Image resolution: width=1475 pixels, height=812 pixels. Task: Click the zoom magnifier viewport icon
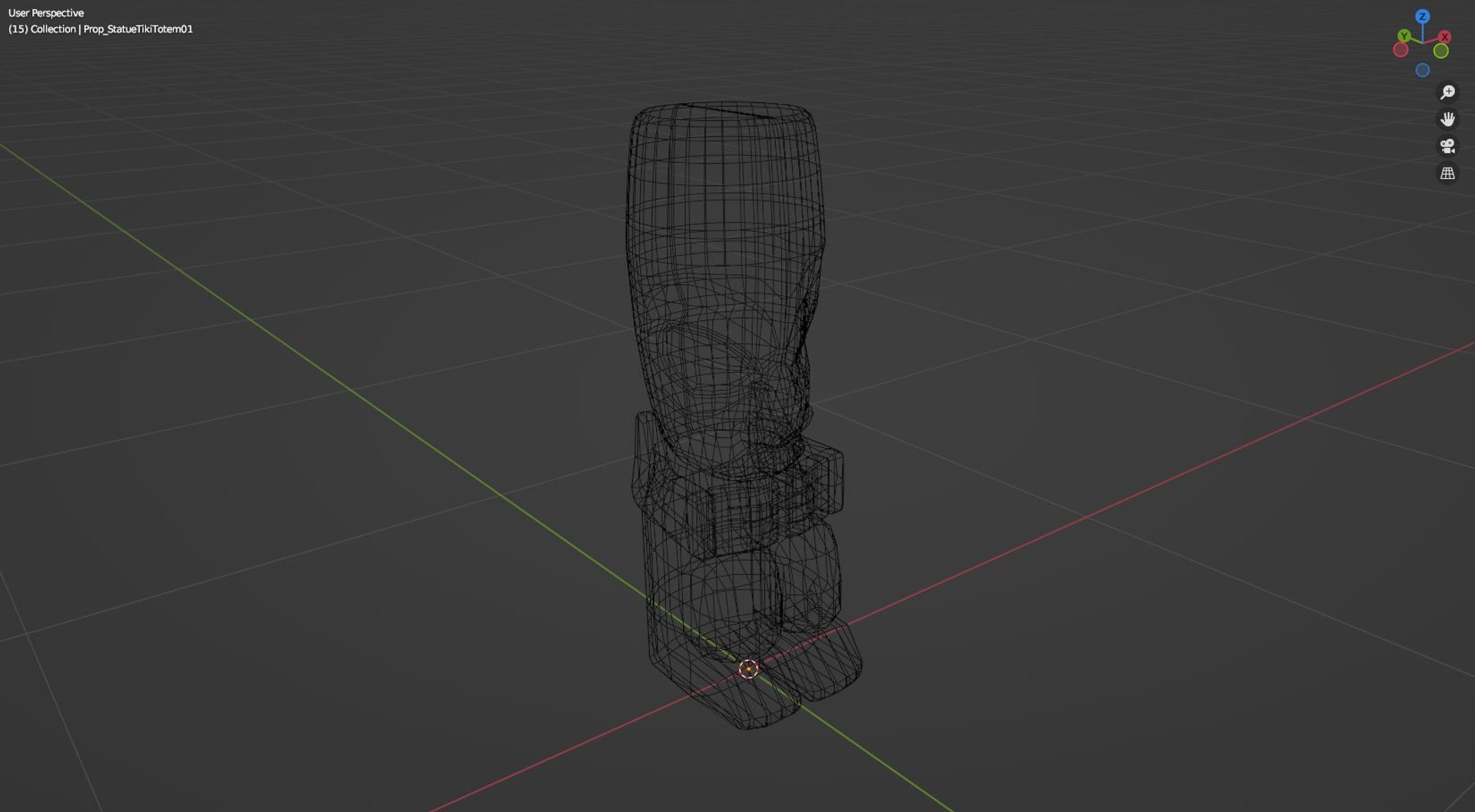1447,92
